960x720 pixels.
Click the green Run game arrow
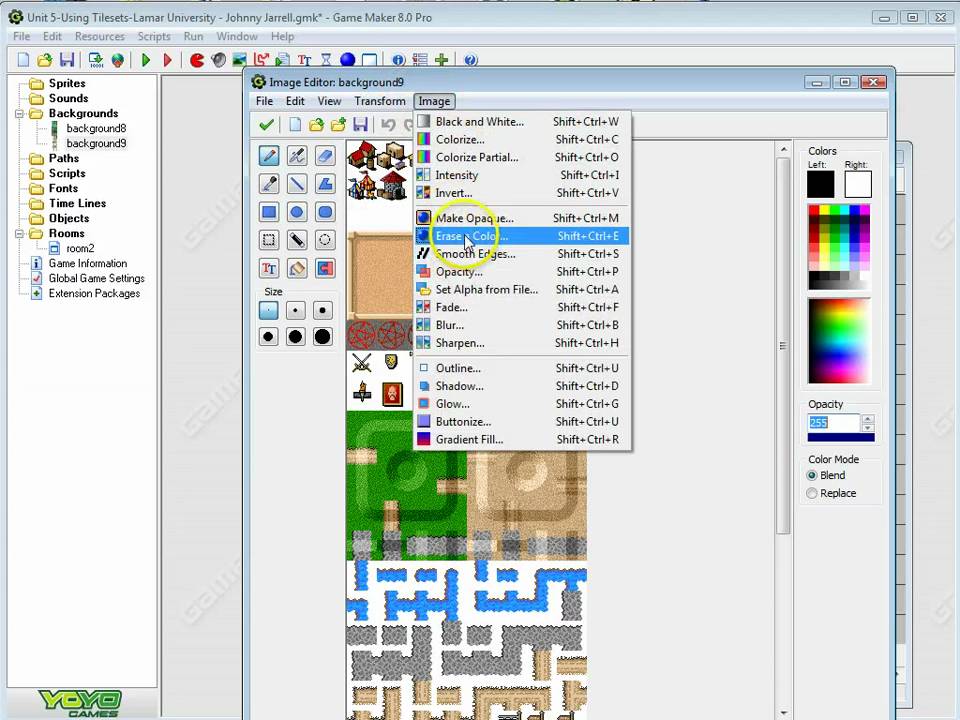click(x=146, y=60)
